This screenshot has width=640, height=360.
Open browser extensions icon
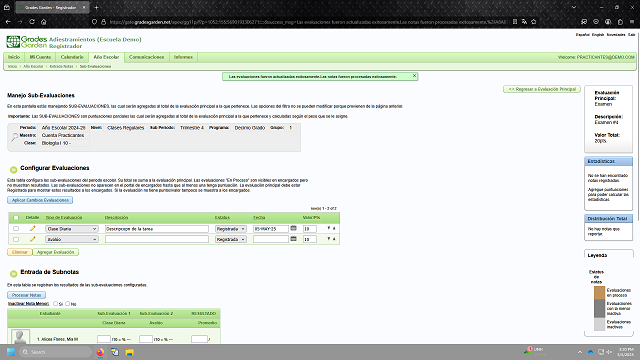click(620, 22)
